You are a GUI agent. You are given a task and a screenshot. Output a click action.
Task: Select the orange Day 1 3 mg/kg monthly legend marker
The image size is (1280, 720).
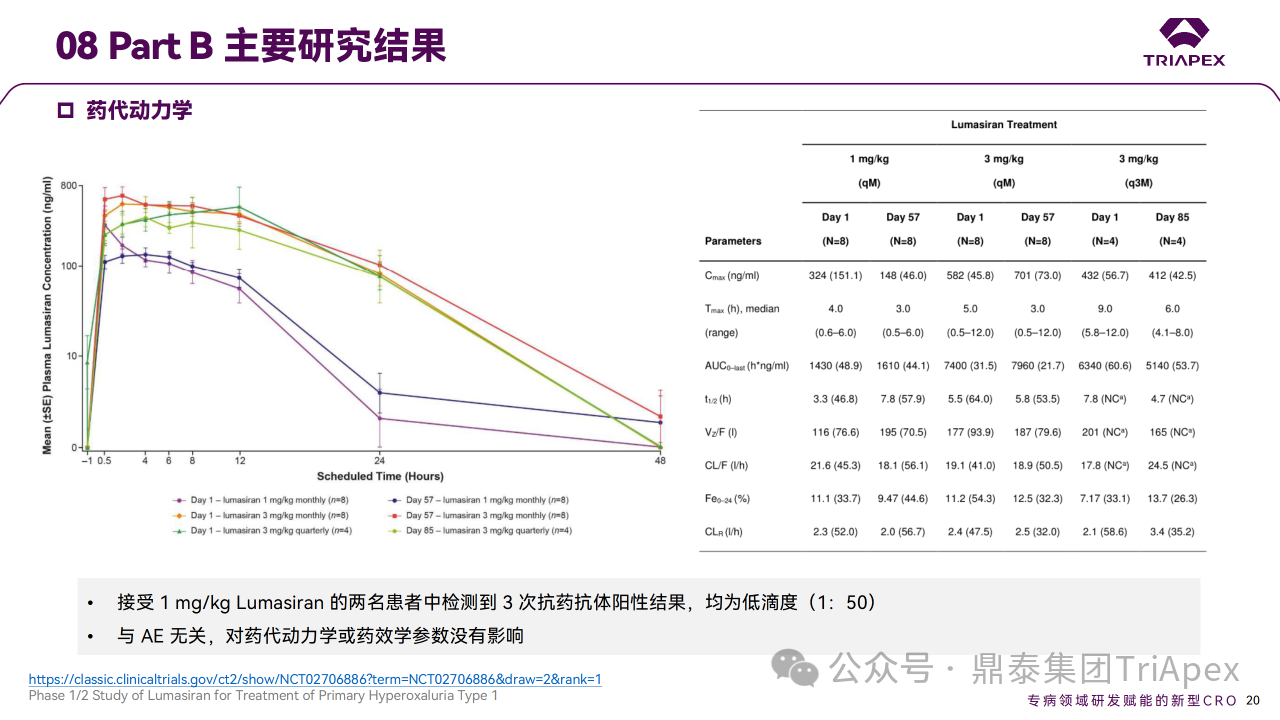179,515
